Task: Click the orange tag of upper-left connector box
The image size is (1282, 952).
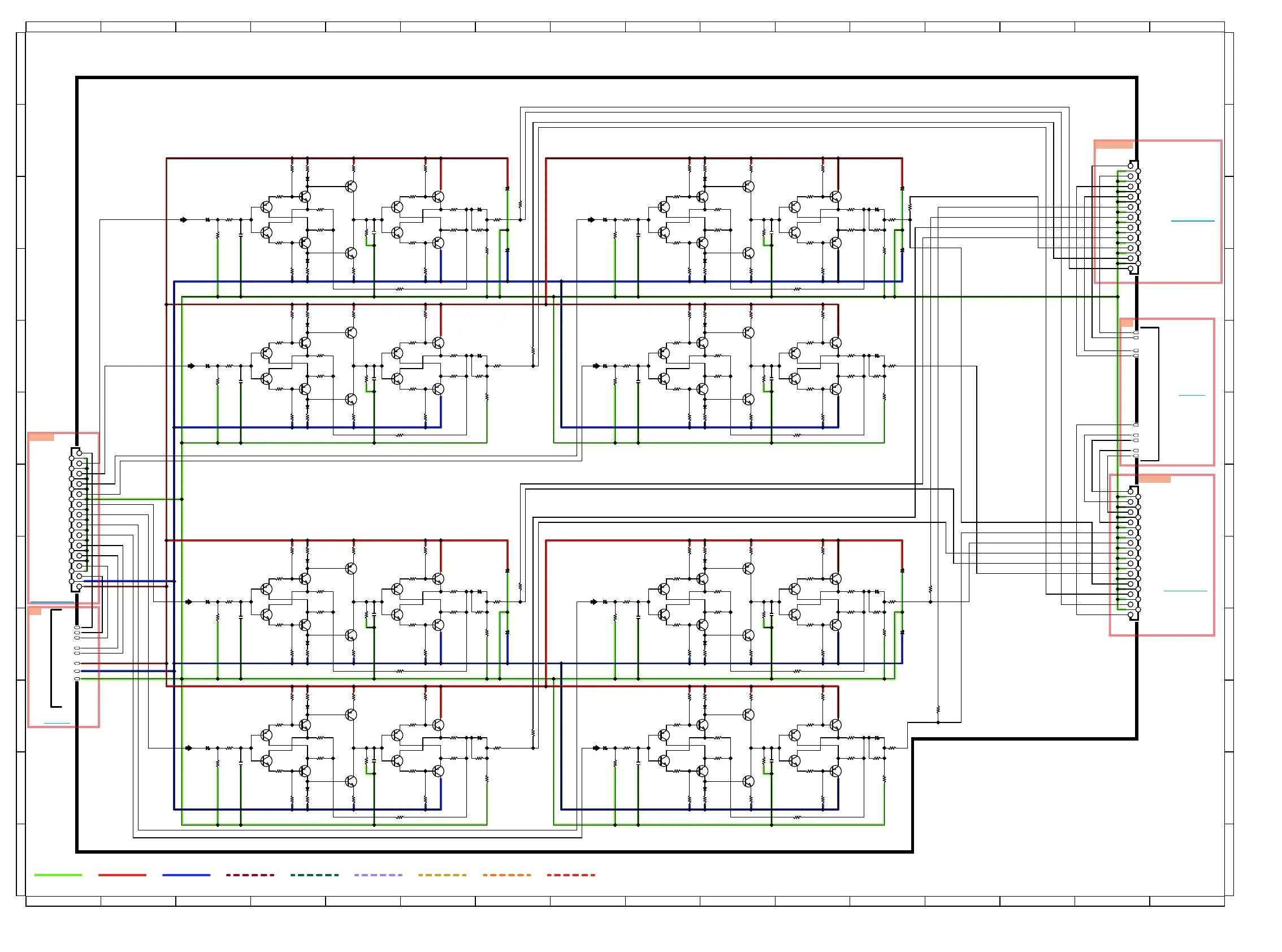Action: (41, 438)
